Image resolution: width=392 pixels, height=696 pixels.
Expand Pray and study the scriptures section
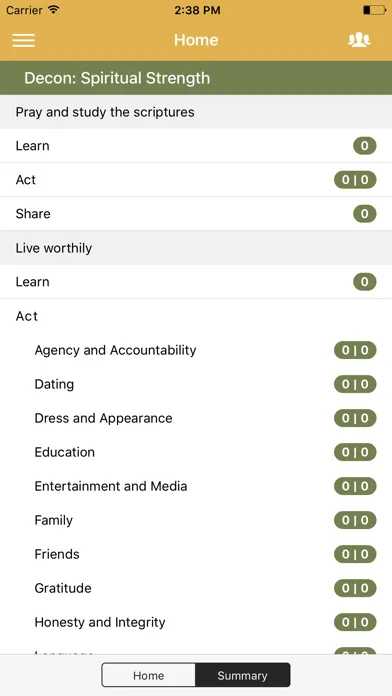[196, 112]
